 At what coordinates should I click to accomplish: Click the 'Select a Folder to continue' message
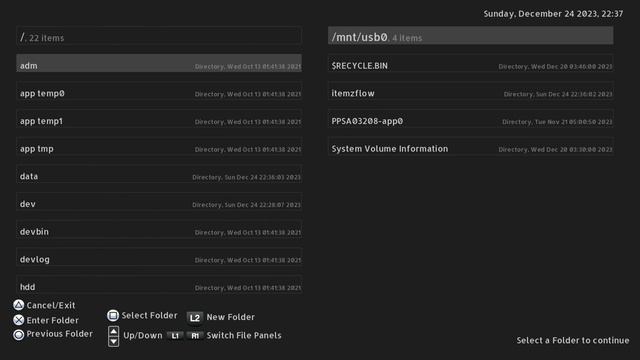573,340
